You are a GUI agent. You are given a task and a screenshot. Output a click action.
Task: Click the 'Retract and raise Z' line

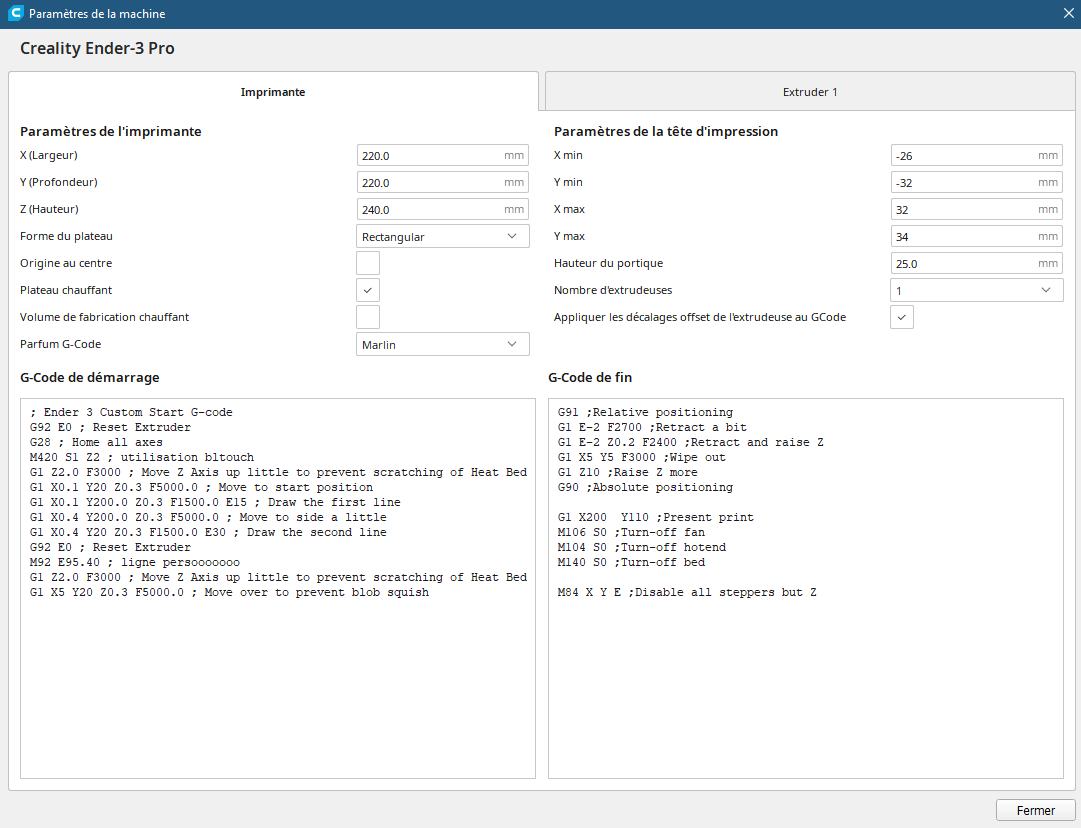(691, 442)
